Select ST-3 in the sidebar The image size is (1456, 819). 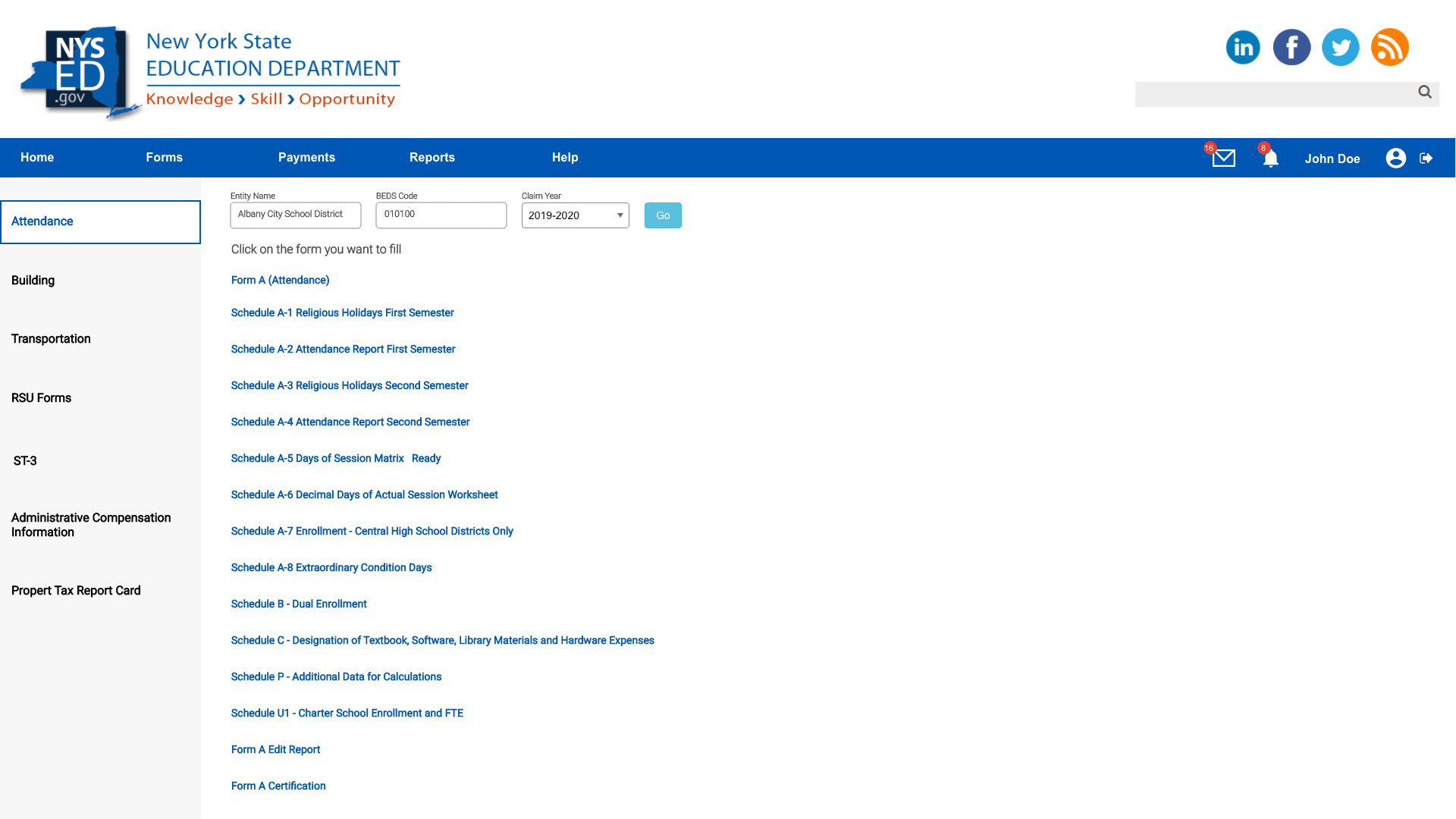pyautogui.click(x=25, y=461)
